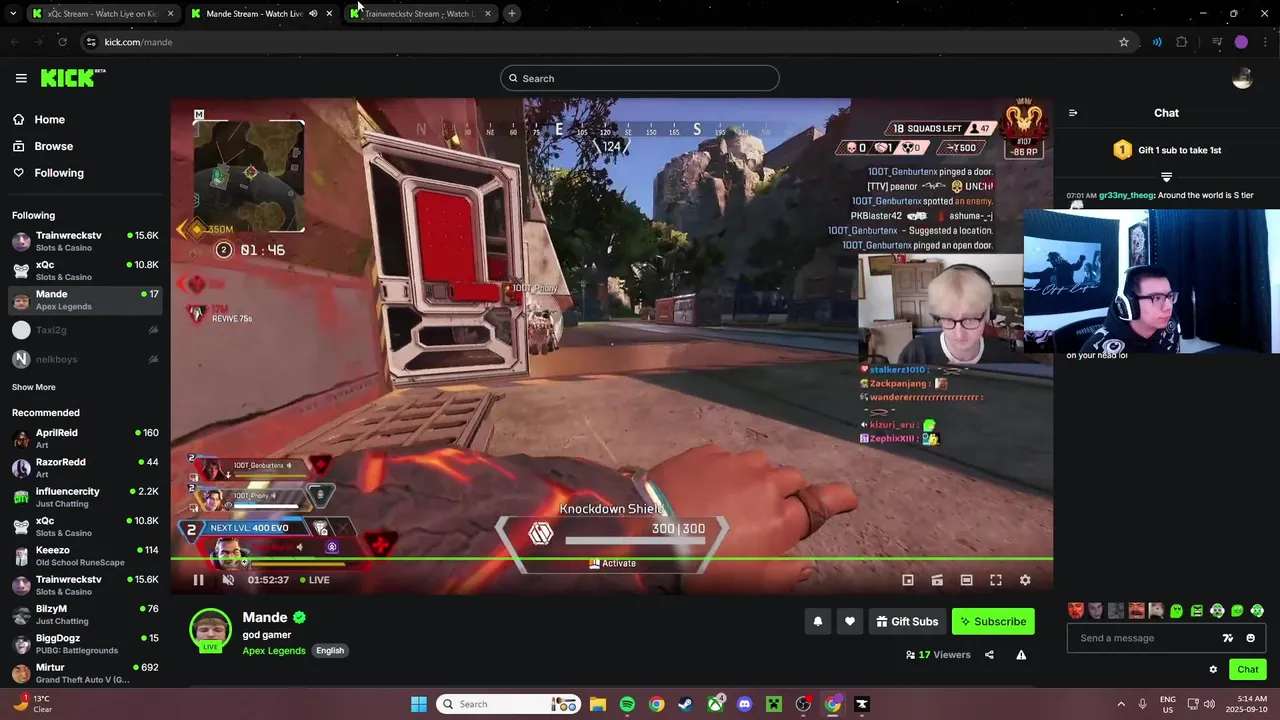Insert first red-face emote
This screenshot has height=720, width=1280.
click(x=1076, y=610)
